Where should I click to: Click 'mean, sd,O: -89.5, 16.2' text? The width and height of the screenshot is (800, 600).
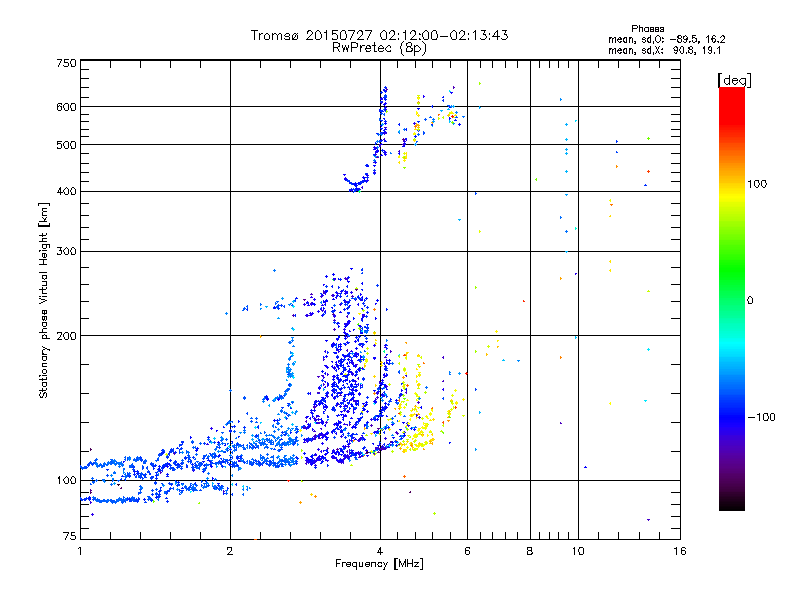pyautogui.click(x=666, y=39)
